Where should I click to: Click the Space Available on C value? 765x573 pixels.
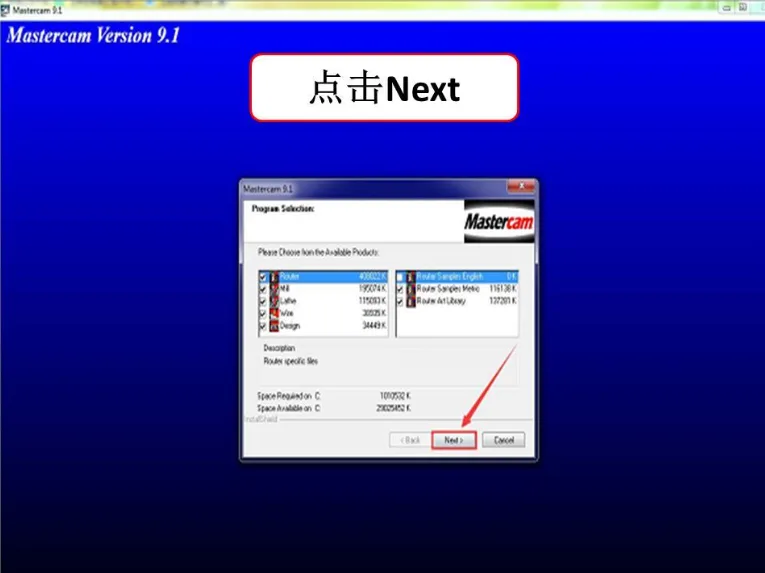pyautogui.click(x=394, y=408)
